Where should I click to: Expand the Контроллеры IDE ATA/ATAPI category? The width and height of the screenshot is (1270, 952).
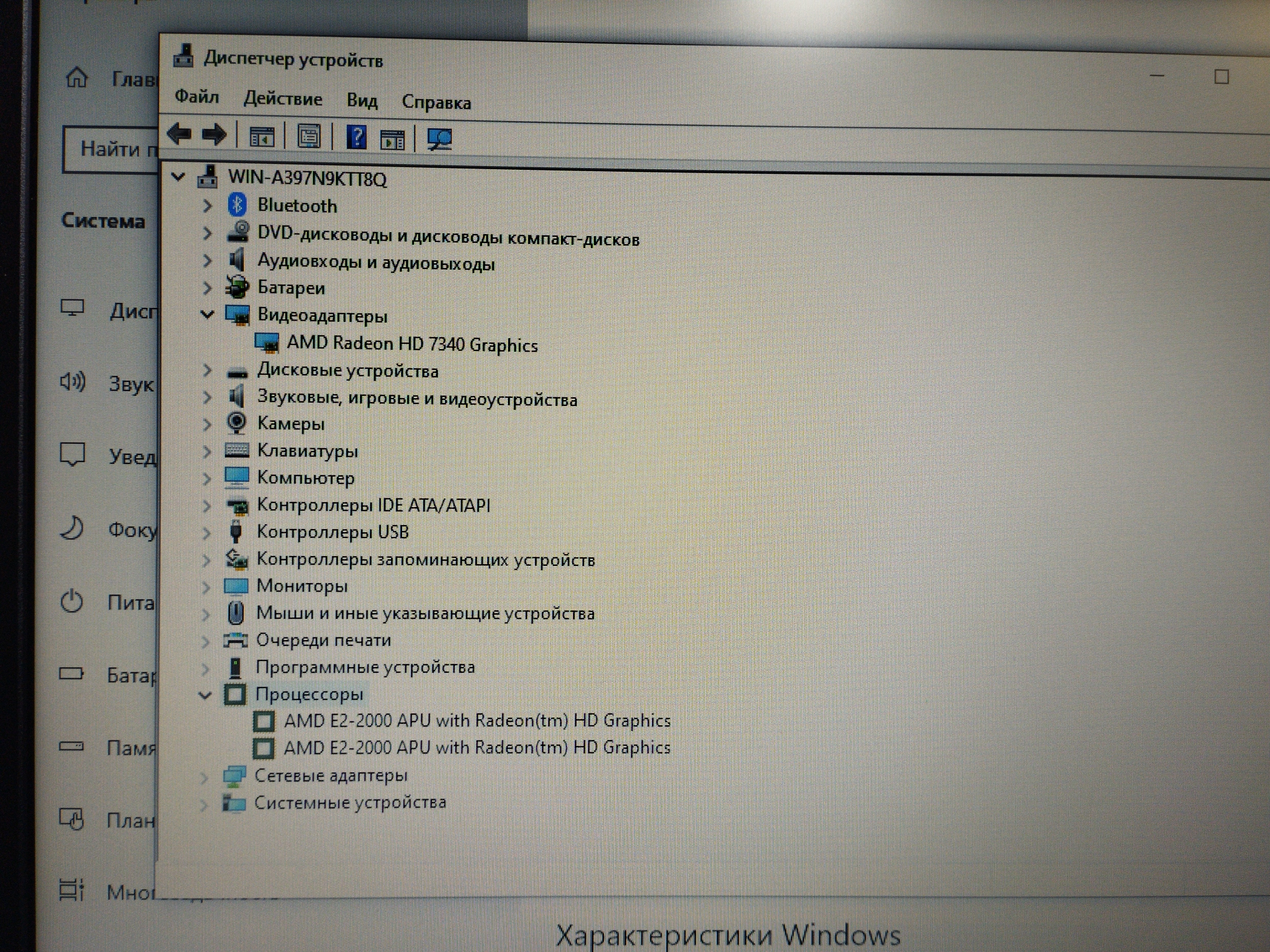coord(206,506)
